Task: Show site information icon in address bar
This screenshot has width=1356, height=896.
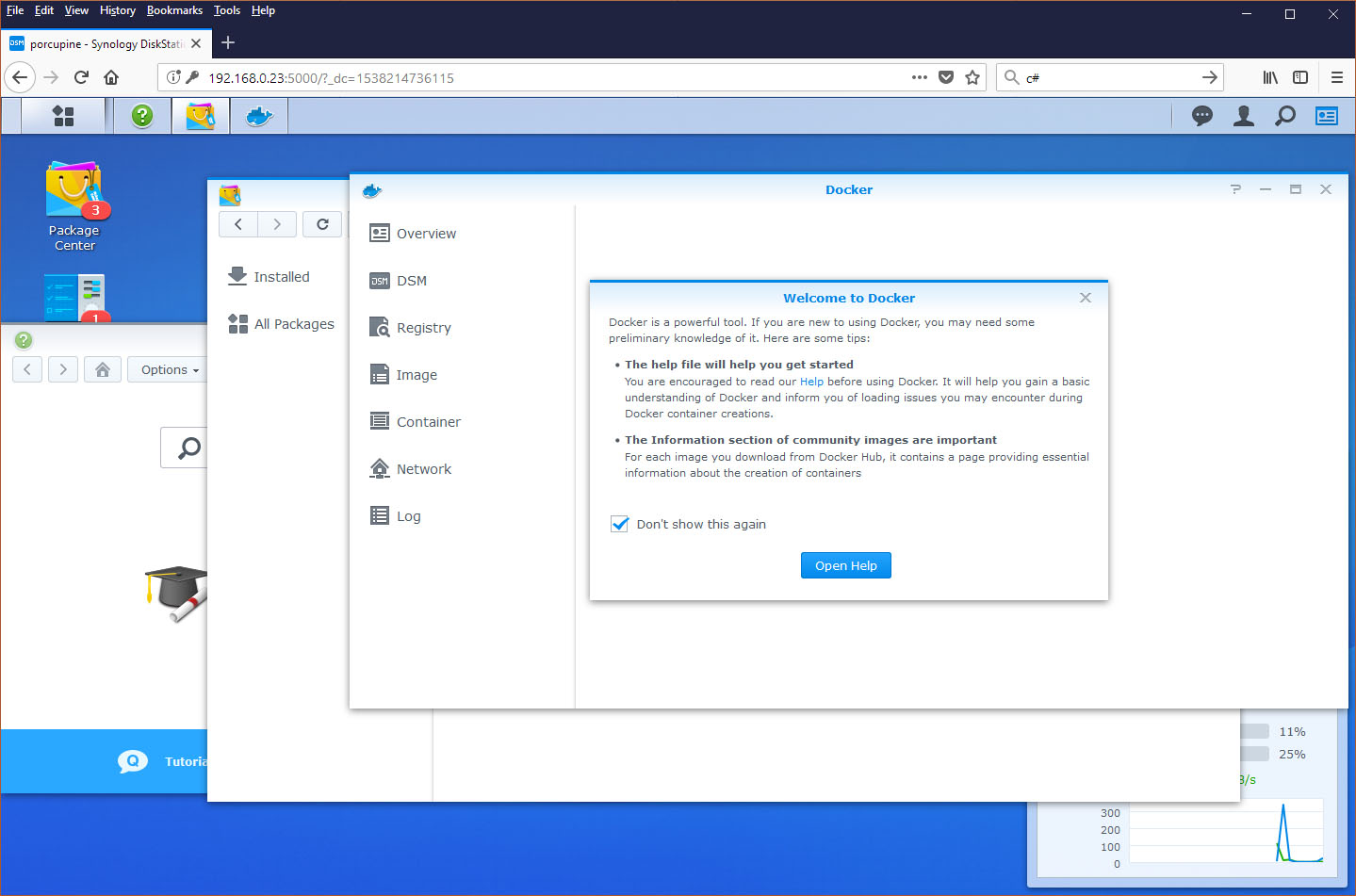Action: [x=173, y=77]
